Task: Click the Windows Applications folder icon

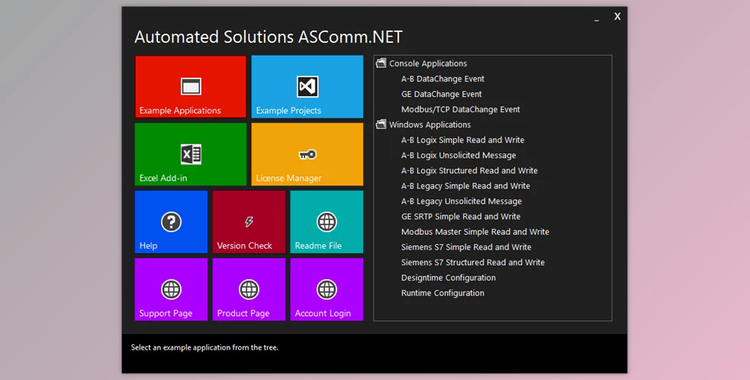Action: 381,124
